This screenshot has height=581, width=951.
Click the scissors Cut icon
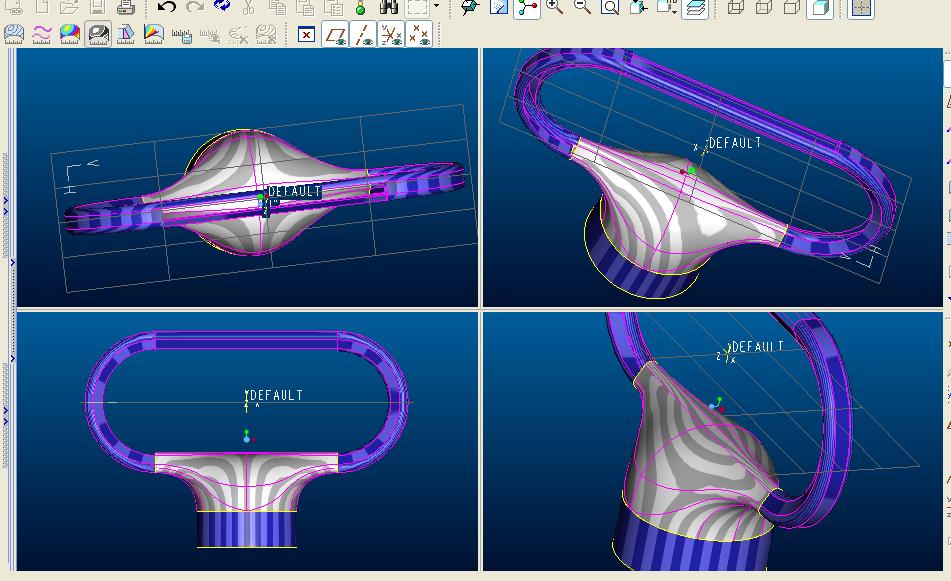pos(248,7)
